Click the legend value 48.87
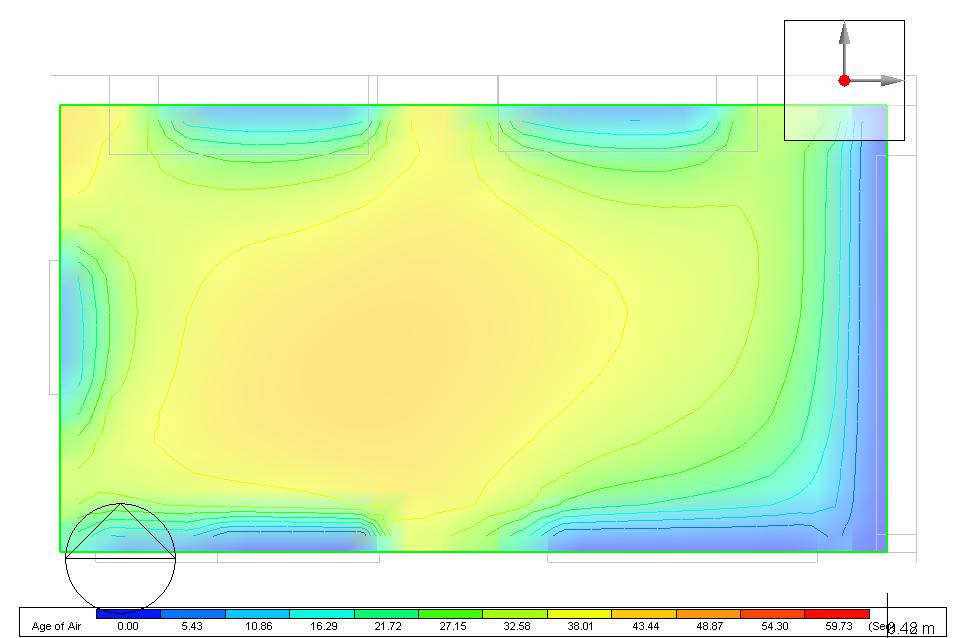 pyautogui.click(x=709, y=626)
